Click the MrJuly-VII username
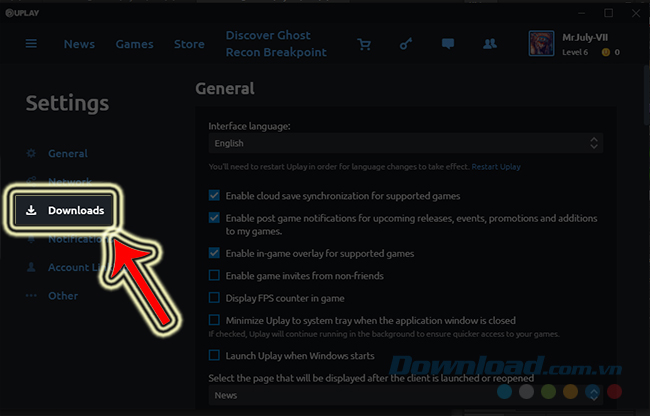The width and height of the screenshot is (650, 416). 585,38
